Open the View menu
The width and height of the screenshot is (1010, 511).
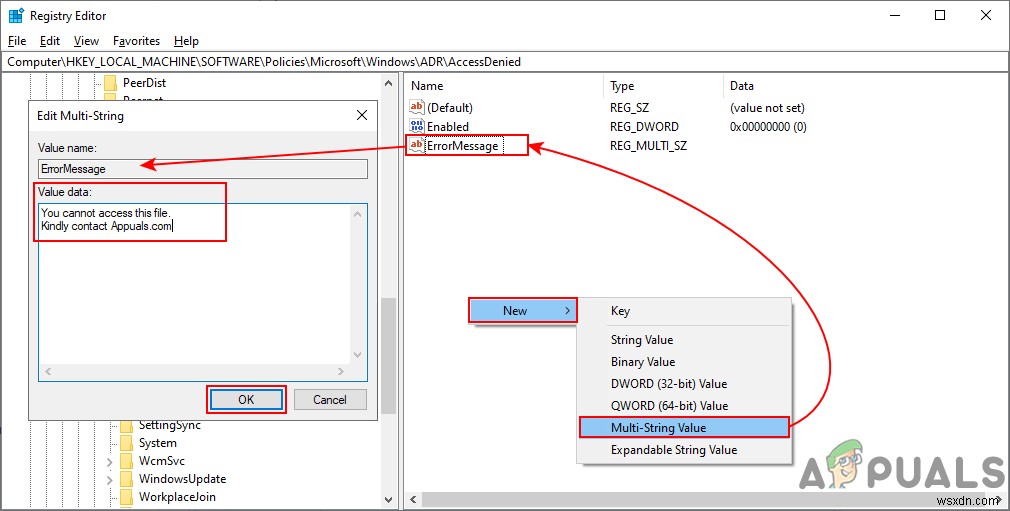(x=86, y=41)
